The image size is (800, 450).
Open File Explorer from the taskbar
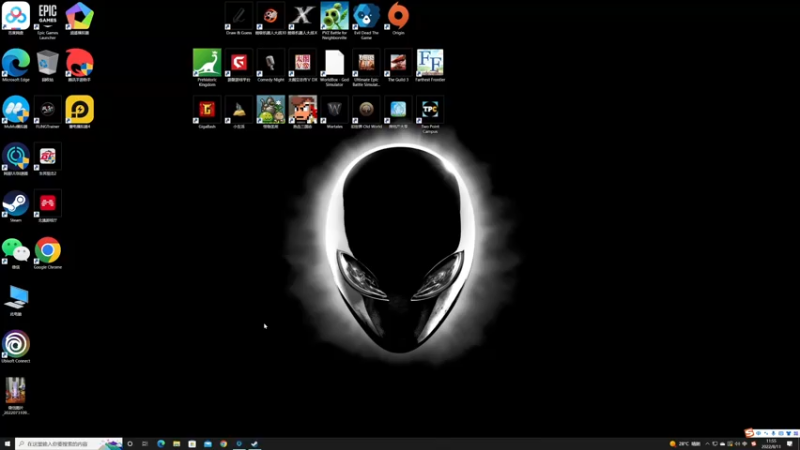point(177,444)
